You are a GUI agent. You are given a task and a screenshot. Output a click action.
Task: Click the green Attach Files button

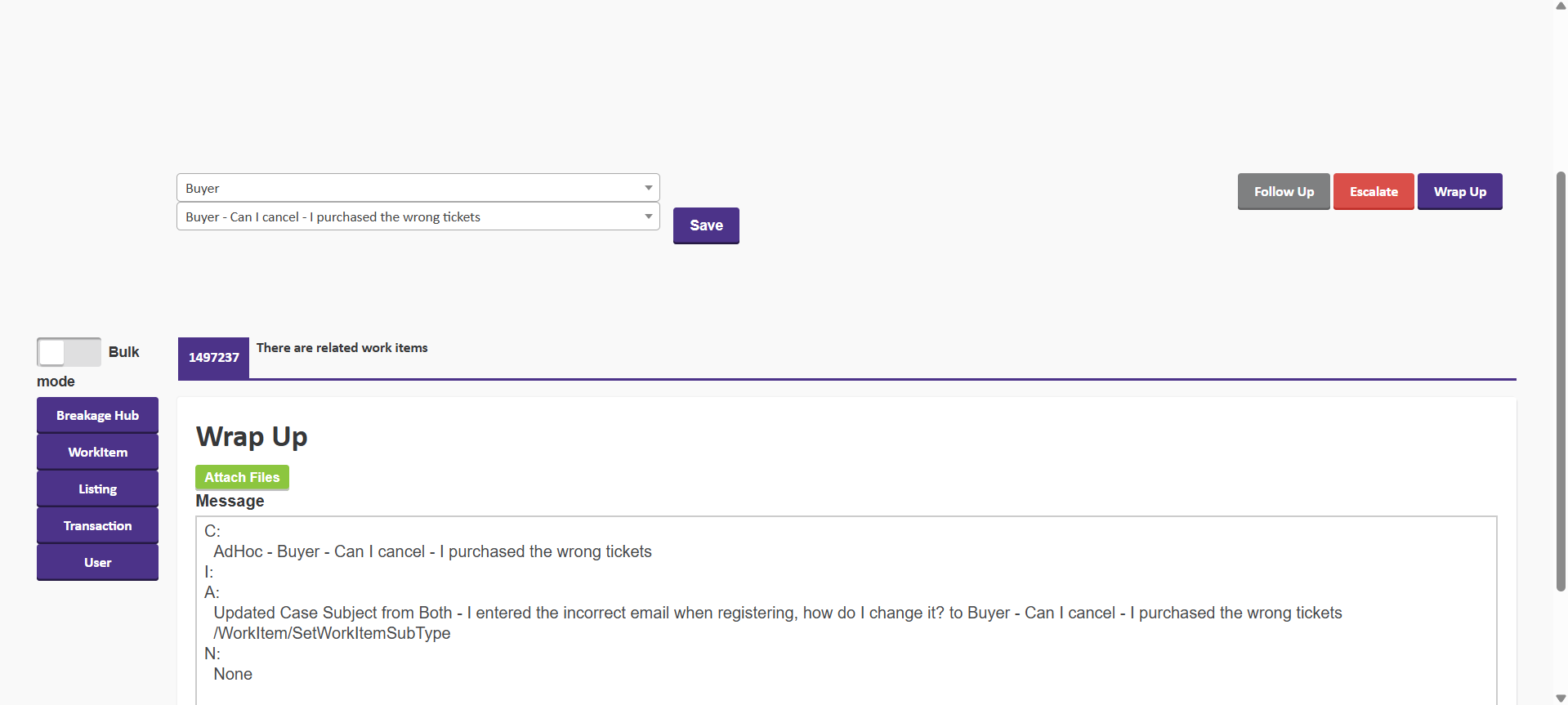click(x=242, y=477)
